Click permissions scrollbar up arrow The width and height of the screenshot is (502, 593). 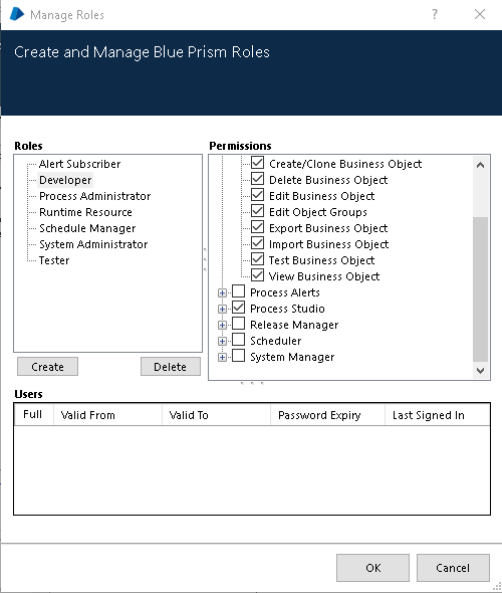[480, 165]
